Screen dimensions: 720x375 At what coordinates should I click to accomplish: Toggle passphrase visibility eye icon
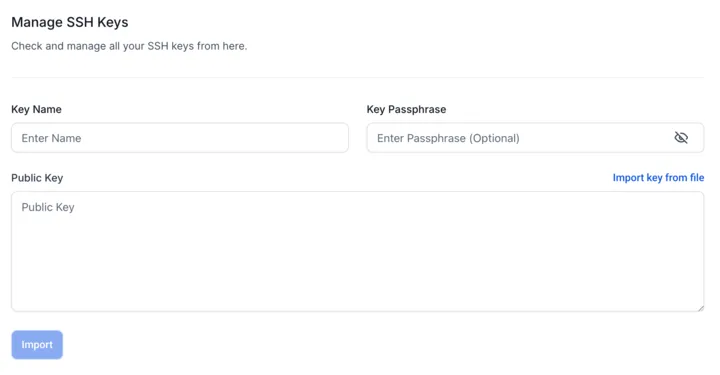tap(681, 138)
